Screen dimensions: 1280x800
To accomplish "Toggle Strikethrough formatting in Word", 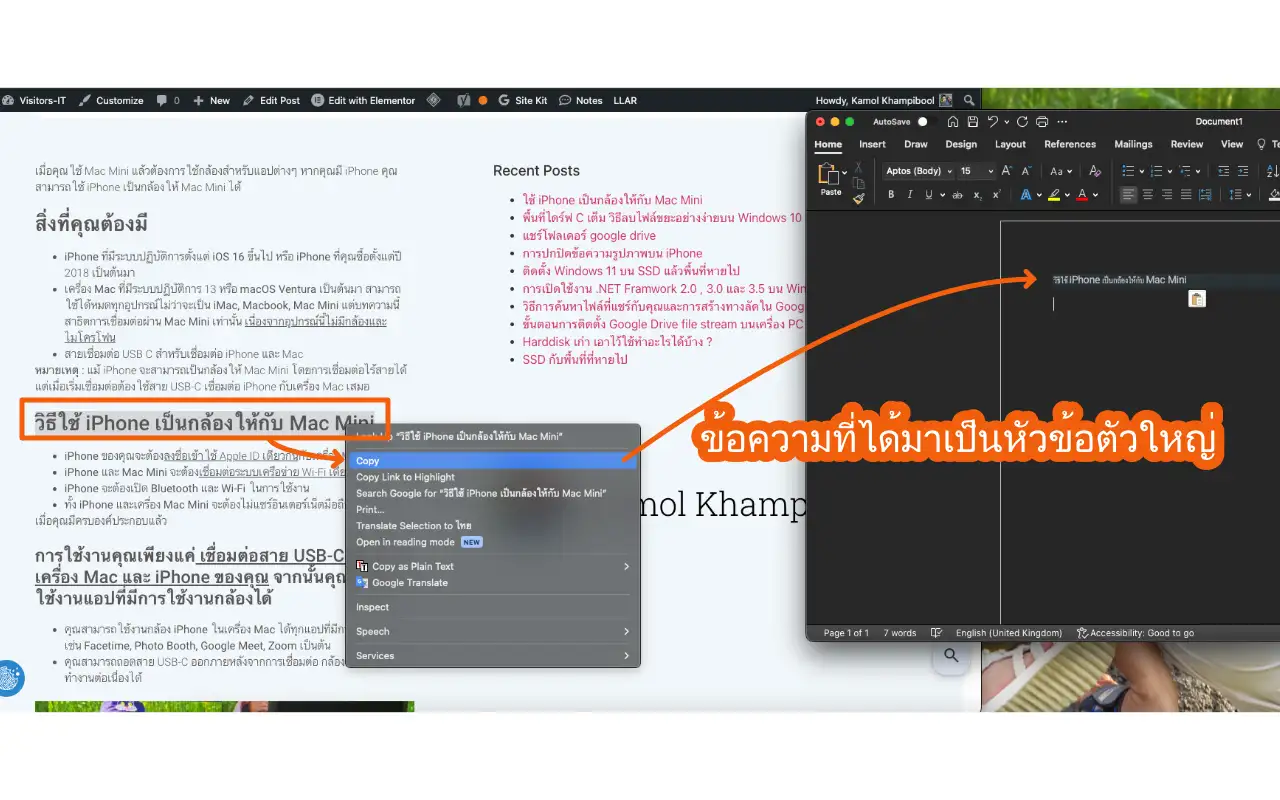I will click(x=957, y=195).
